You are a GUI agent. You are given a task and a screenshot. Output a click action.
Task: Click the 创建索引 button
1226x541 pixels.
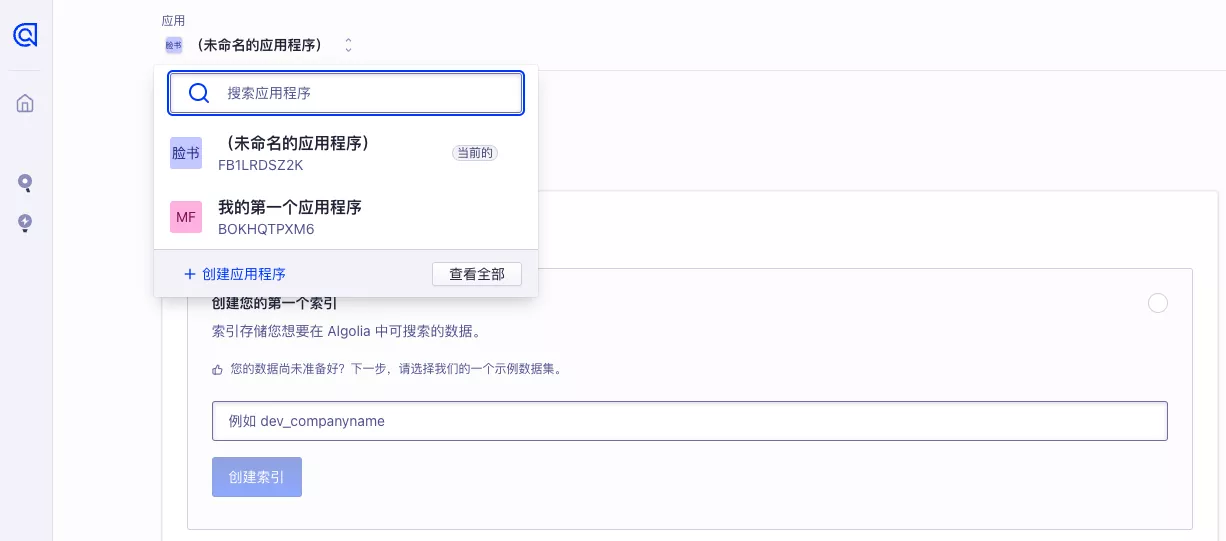(257, 477)
